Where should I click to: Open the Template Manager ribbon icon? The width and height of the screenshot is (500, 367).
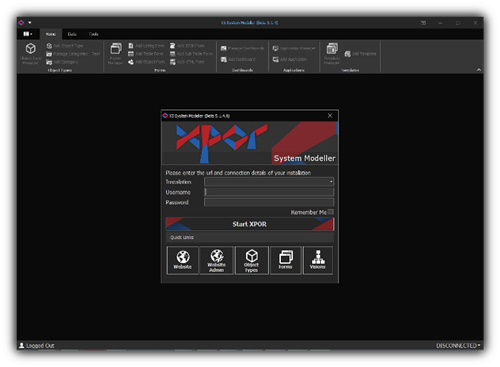[332, 53]
